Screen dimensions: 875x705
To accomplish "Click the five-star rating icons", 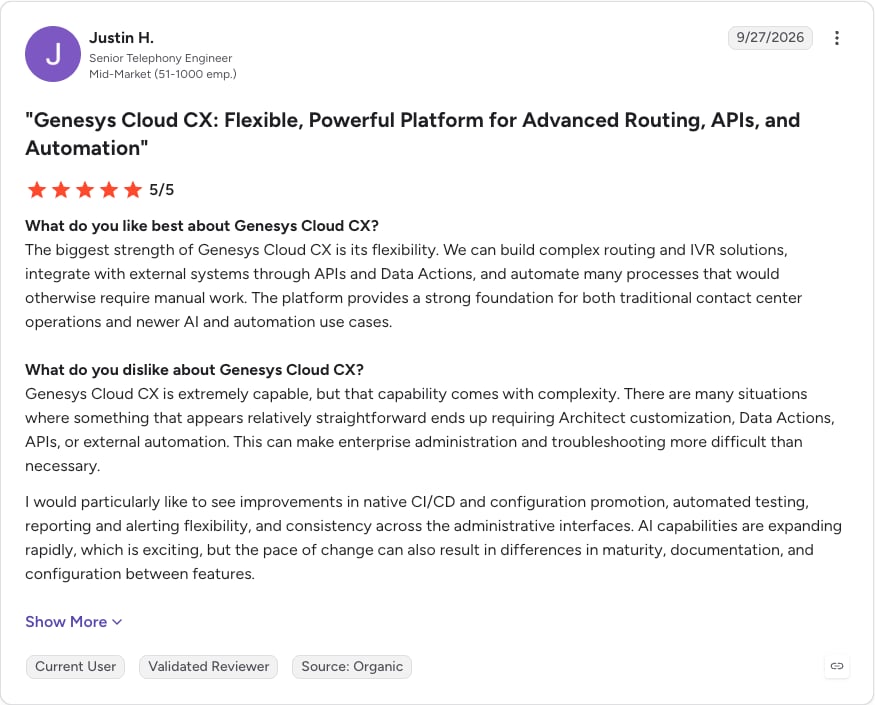I will click(85, 190).
